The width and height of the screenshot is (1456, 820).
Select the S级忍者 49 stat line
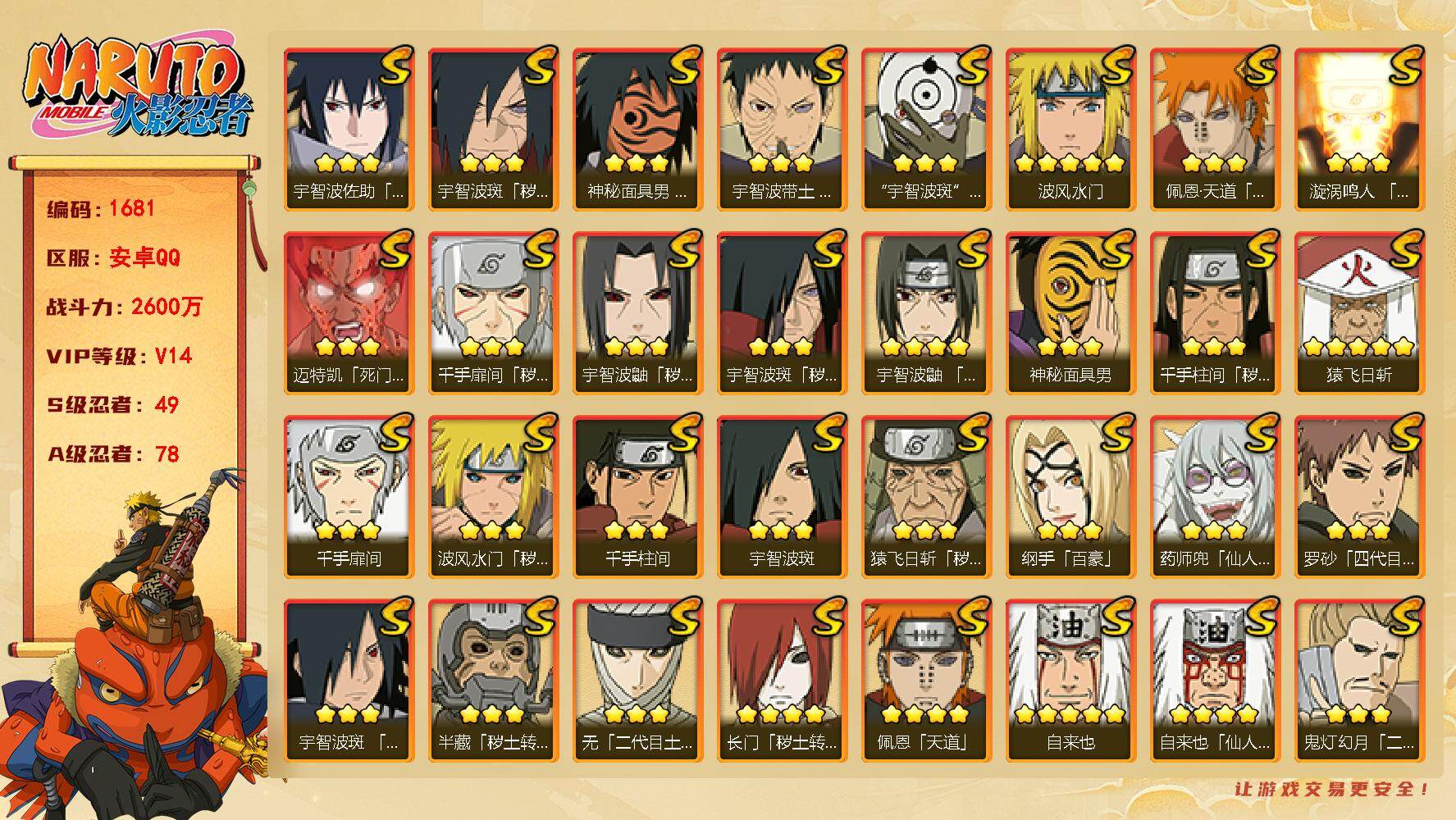click(113, 405)
